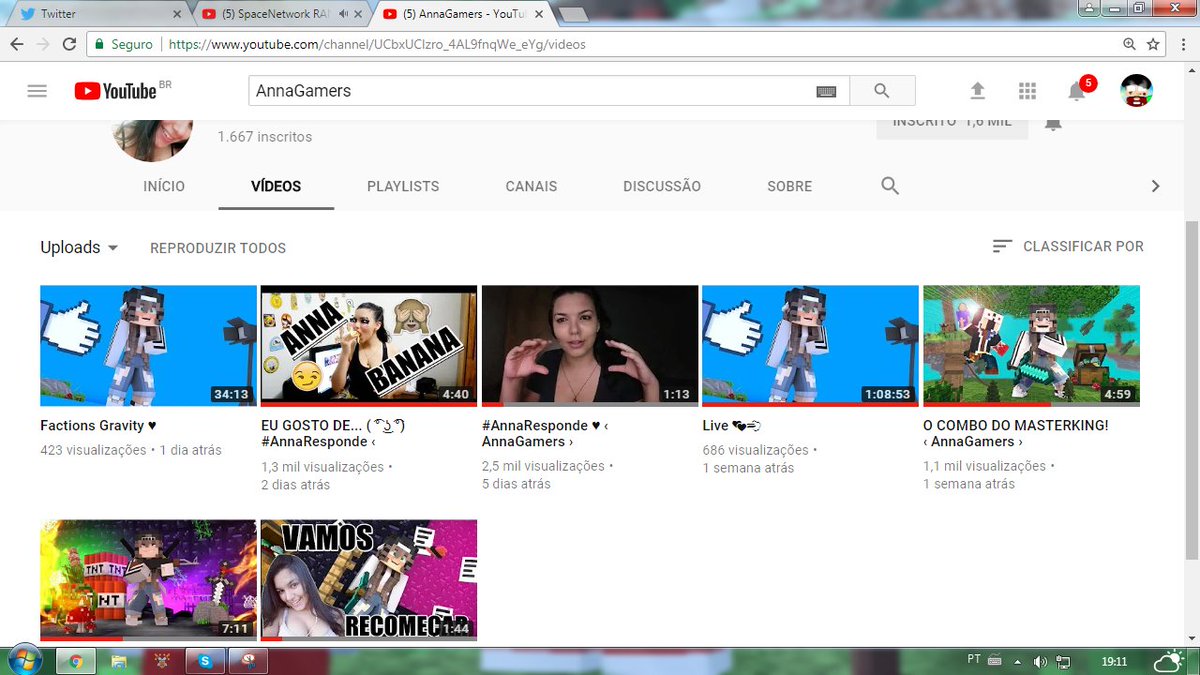The width and height of the screenshot is (1200, 675).
Task: Open the CLASSIFICAR POR sort menu
Action: (1068, 246)
